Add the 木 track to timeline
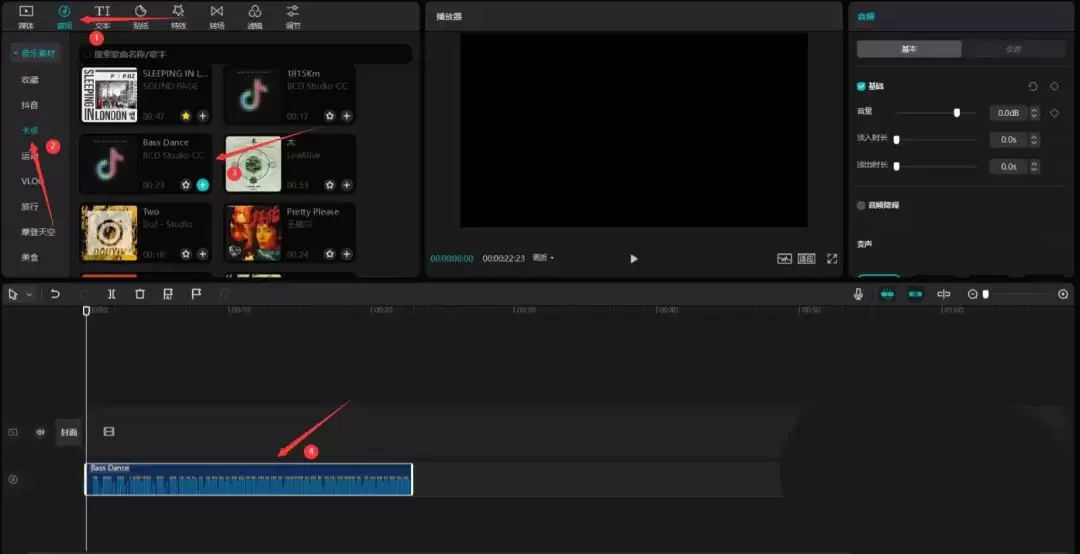Screen dimensions: 1080x554 [x=346, y=185]
